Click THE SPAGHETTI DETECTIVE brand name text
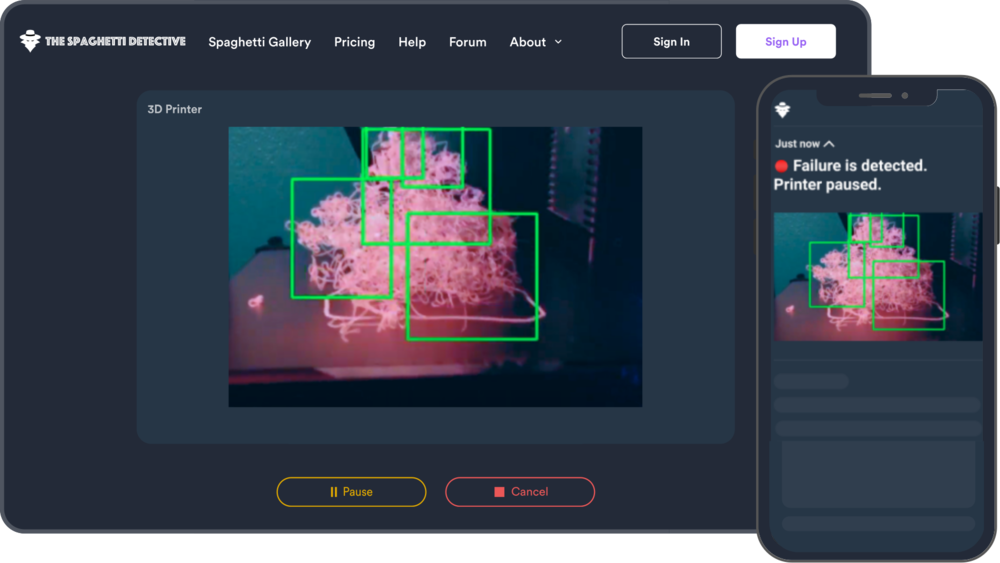Viewport: 1000px width, 563px height. pos(115,42)
